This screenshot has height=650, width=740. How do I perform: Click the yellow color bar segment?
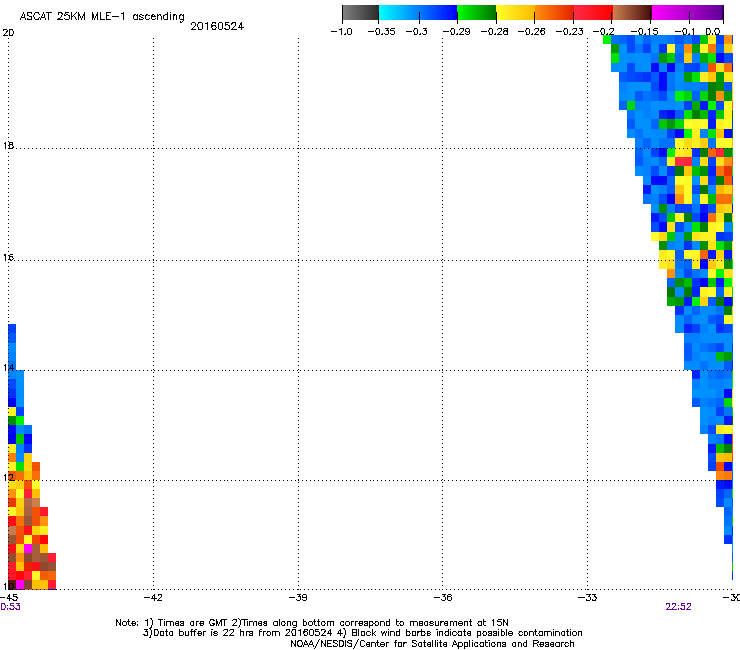pyautogui.click(x=515, y=13)
